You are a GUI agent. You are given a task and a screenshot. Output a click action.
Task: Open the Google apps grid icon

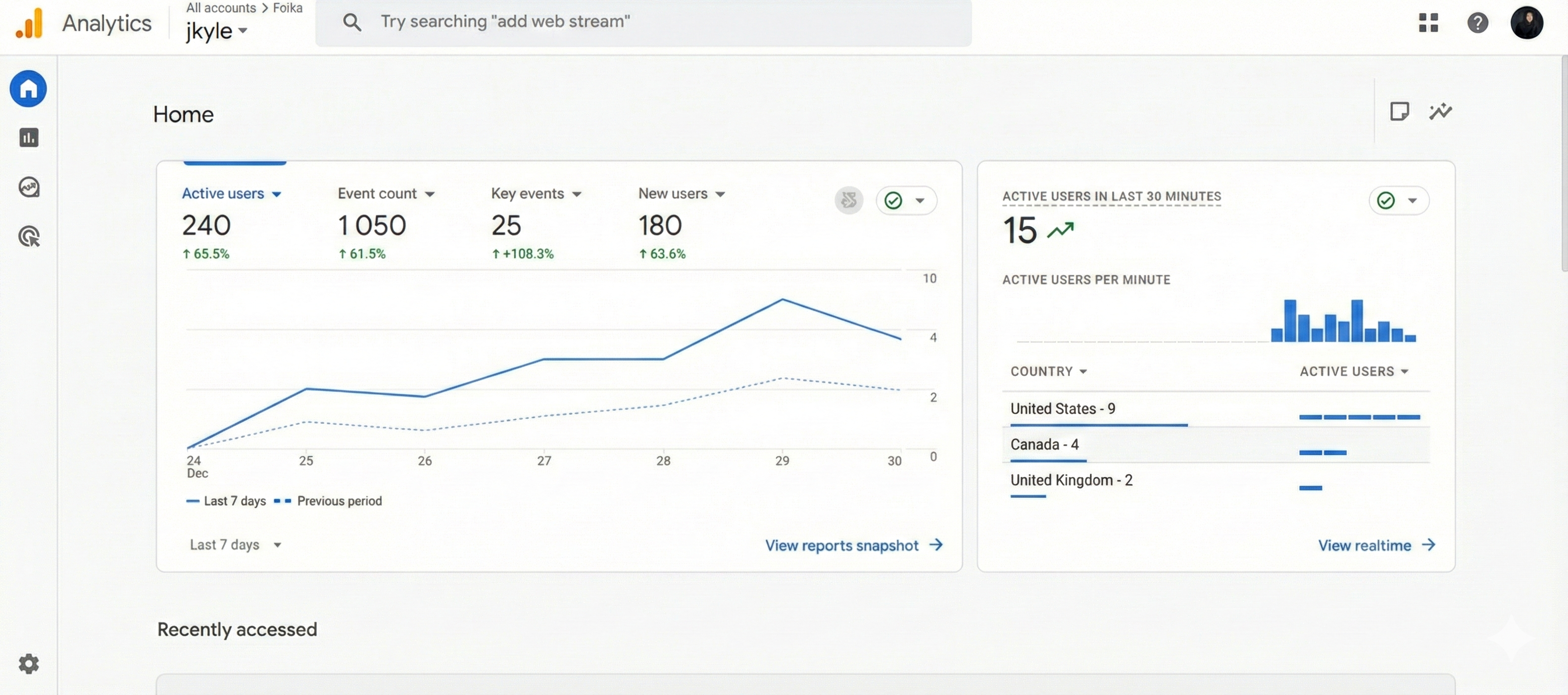pos(1428,23)
